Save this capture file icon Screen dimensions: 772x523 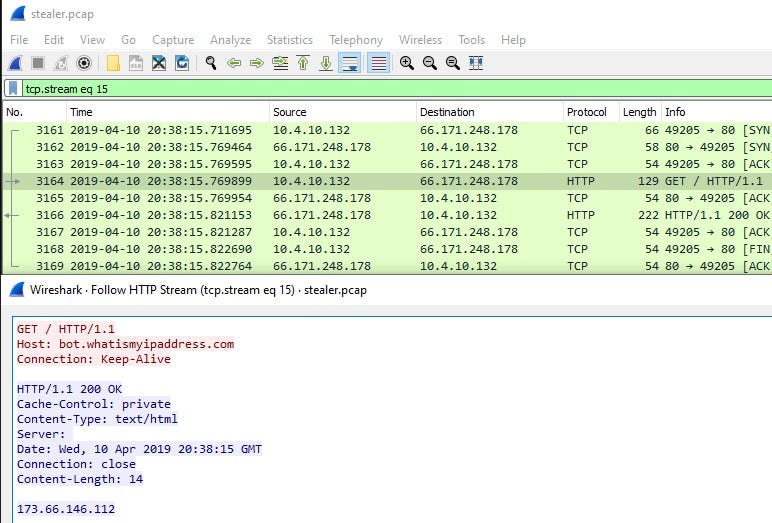pos(136,63)
